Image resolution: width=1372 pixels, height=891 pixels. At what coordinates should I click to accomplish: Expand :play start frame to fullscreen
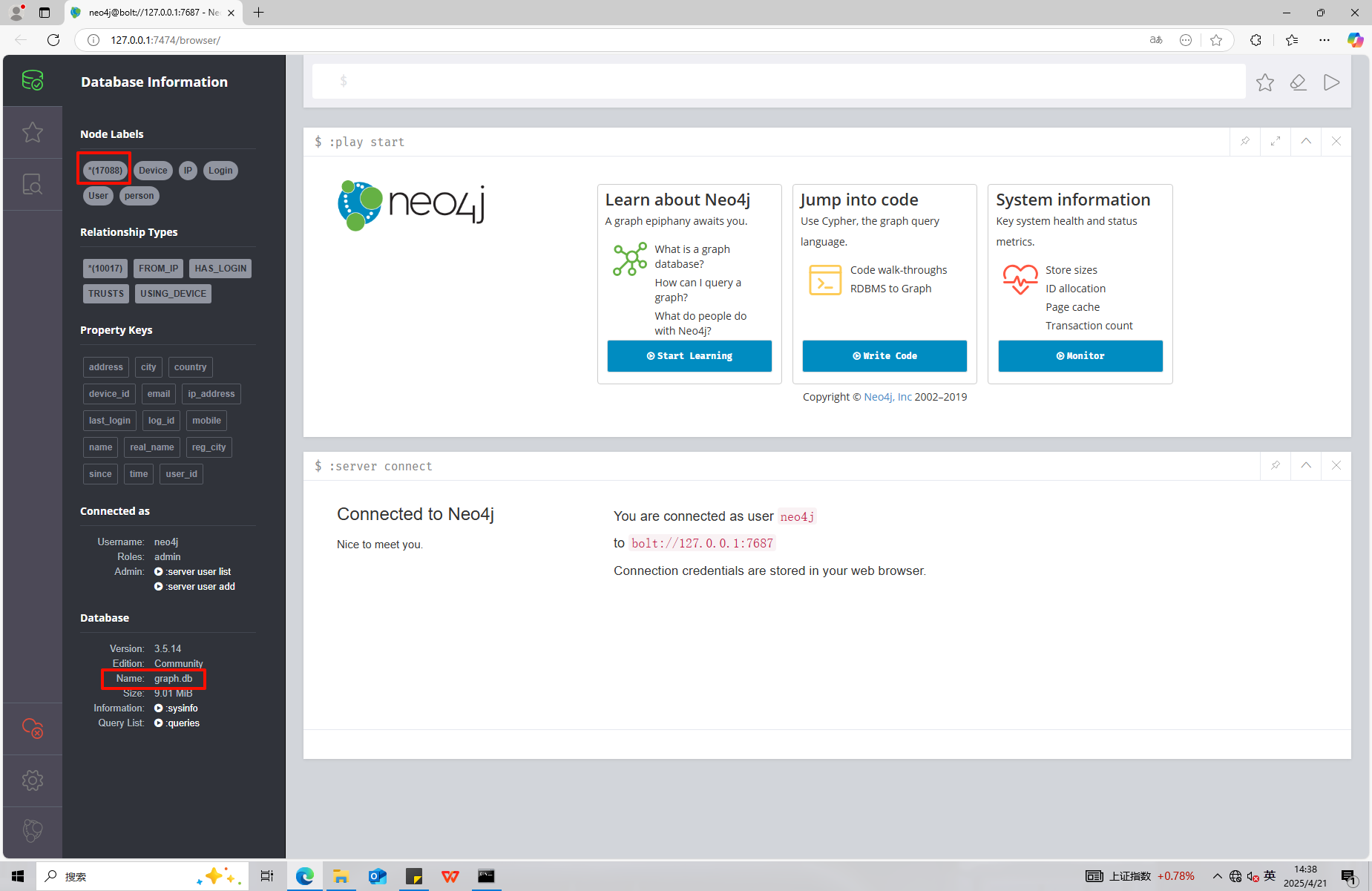tap(1276, 141)
